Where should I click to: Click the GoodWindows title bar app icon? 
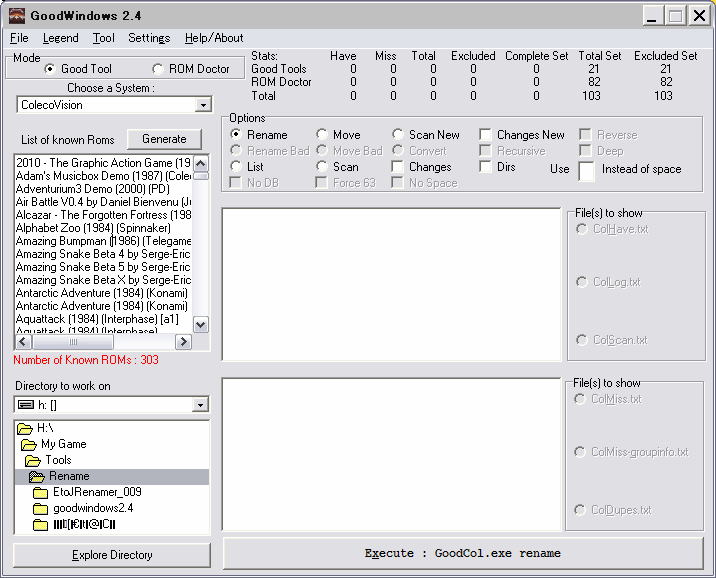point(15,15)
